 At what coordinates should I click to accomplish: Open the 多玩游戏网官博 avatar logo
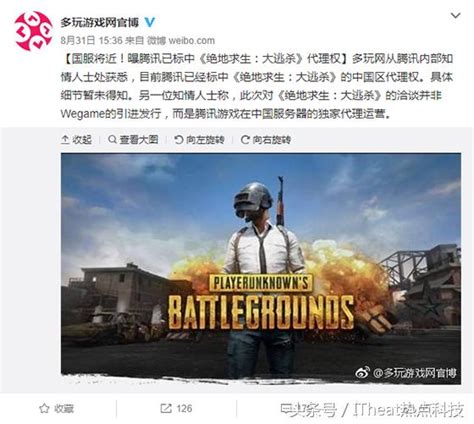pos(34,31)
